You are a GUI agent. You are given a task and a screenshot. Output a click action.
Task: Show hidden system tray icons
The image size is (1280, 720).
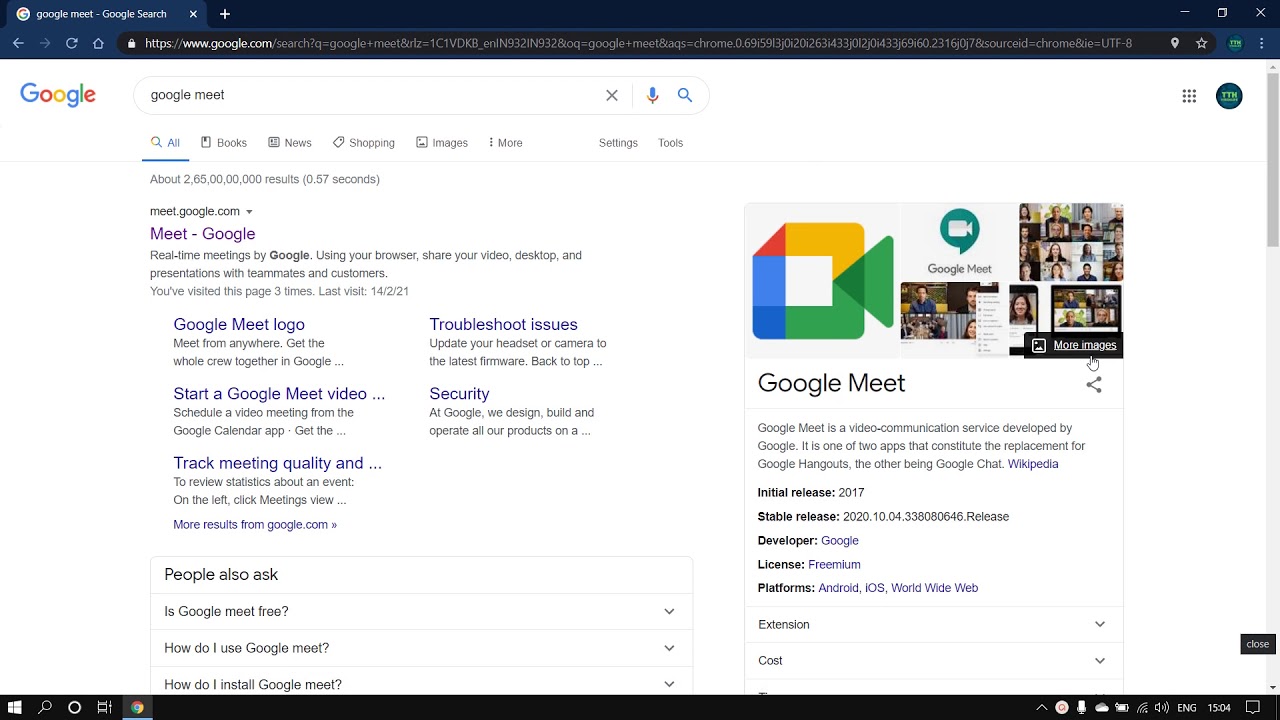[x=1041, y=708]
